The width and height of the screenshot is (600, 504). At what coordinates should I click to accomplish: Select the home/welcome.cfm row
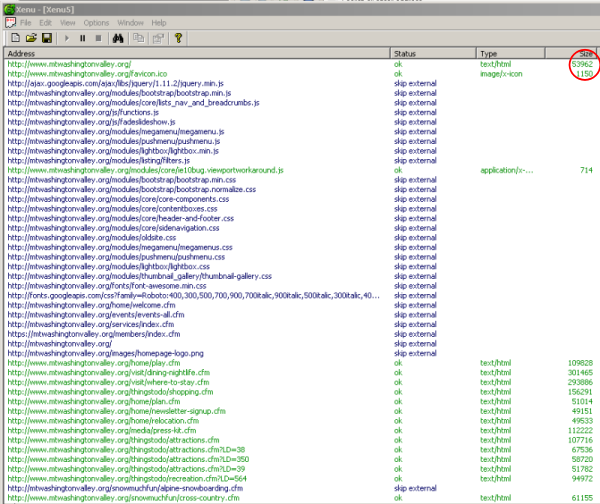[300, 305]
